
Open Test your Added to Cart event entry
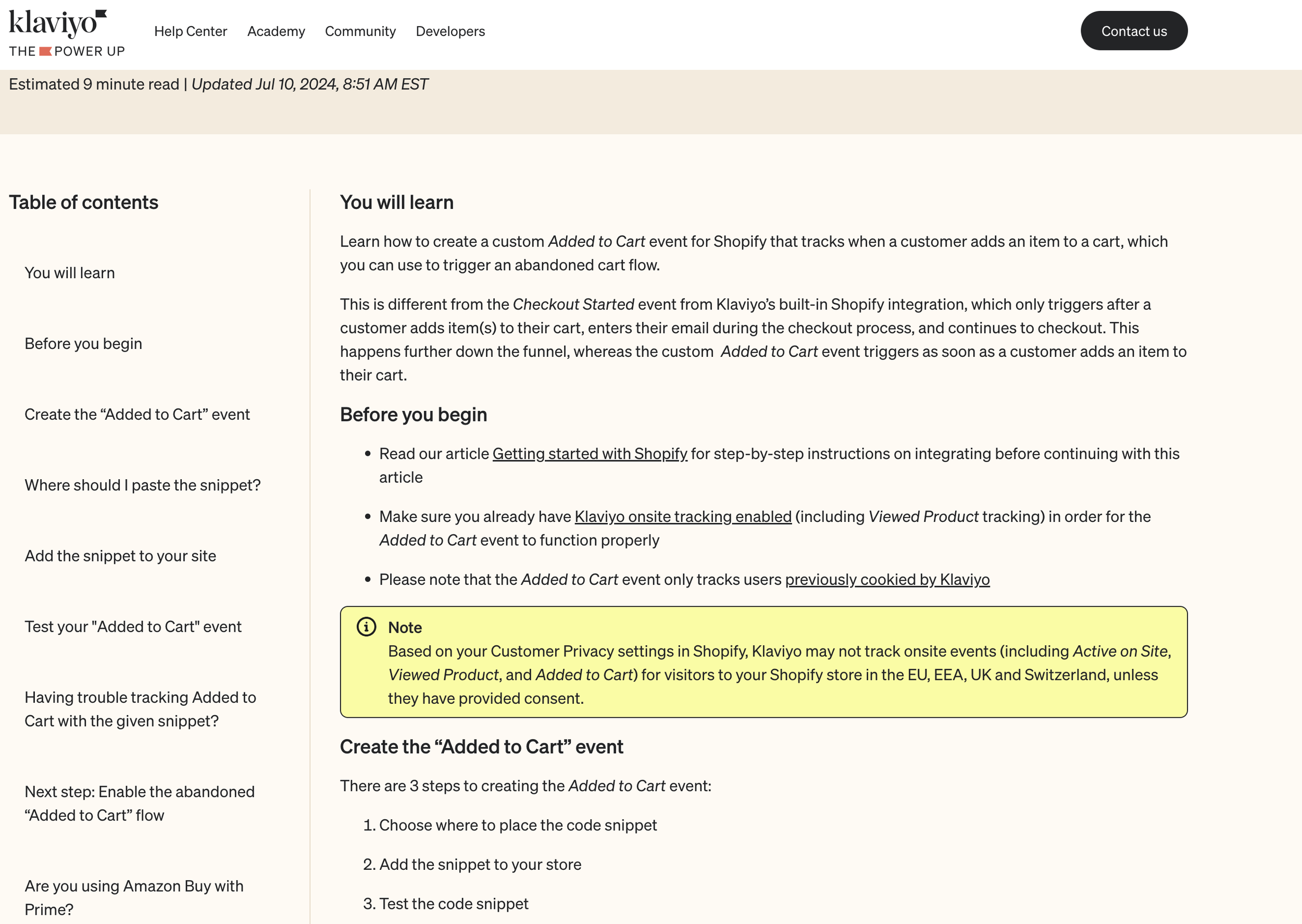click(132, 627)
